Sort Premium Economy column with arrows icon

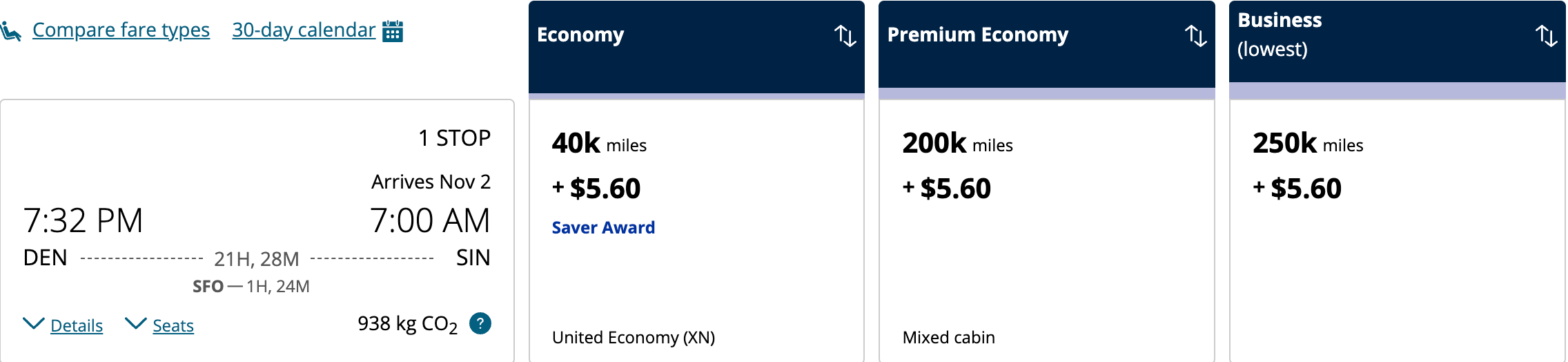pyautogui.click(x=1195, y=35)
